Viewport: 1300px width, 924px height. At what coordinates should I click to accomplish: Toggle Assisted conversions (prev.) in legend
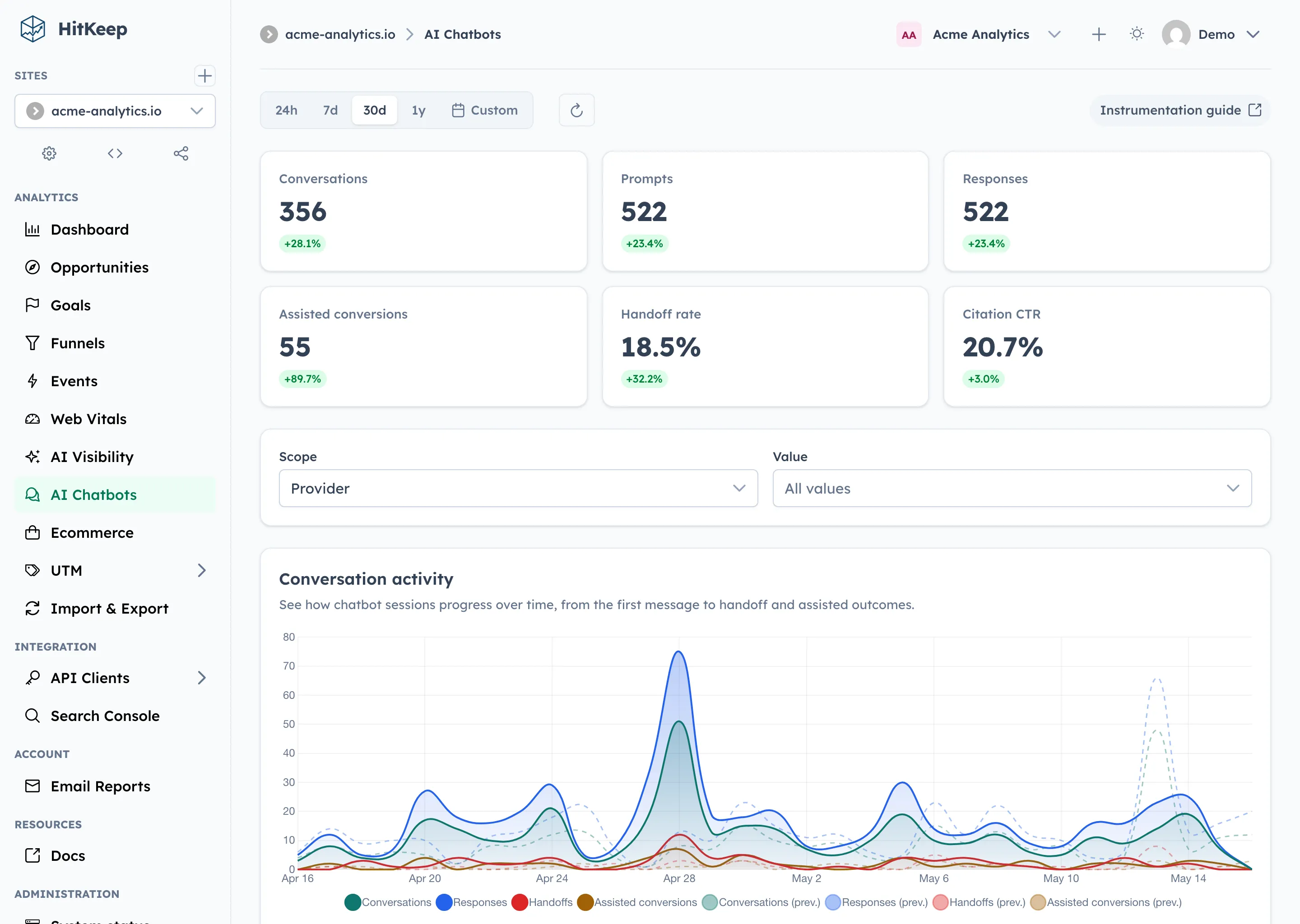tap(1106, 903)
